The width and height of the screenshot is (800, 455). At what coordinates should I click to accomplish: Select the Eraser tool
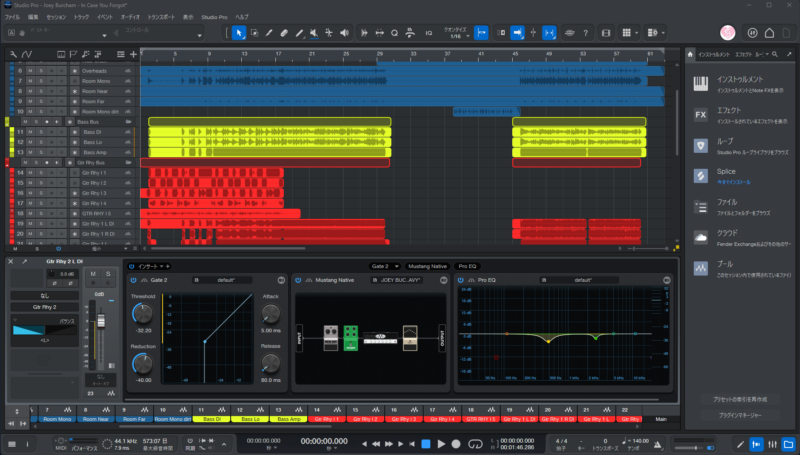tap(284, 33)
